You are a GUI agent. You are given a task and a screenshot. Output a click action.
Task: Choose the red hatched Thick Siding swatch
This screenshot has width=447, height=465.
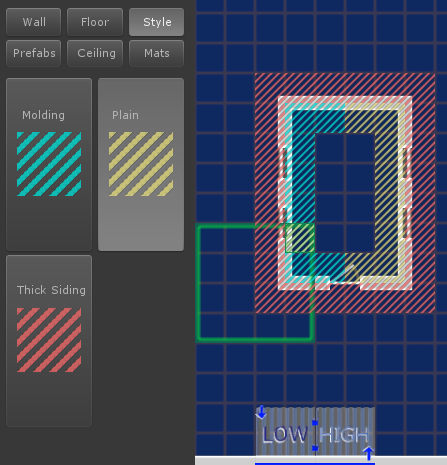pyautogui.click(x=49, y=340)
